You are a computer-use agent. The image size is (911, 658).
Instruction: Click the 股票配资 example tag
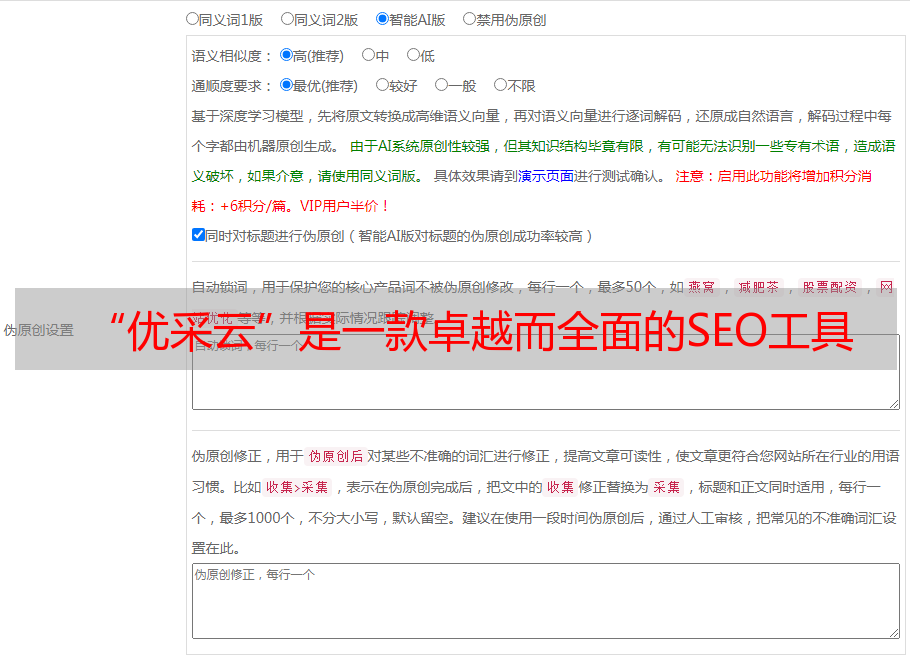pyautogui.click(x=830, y=287)
